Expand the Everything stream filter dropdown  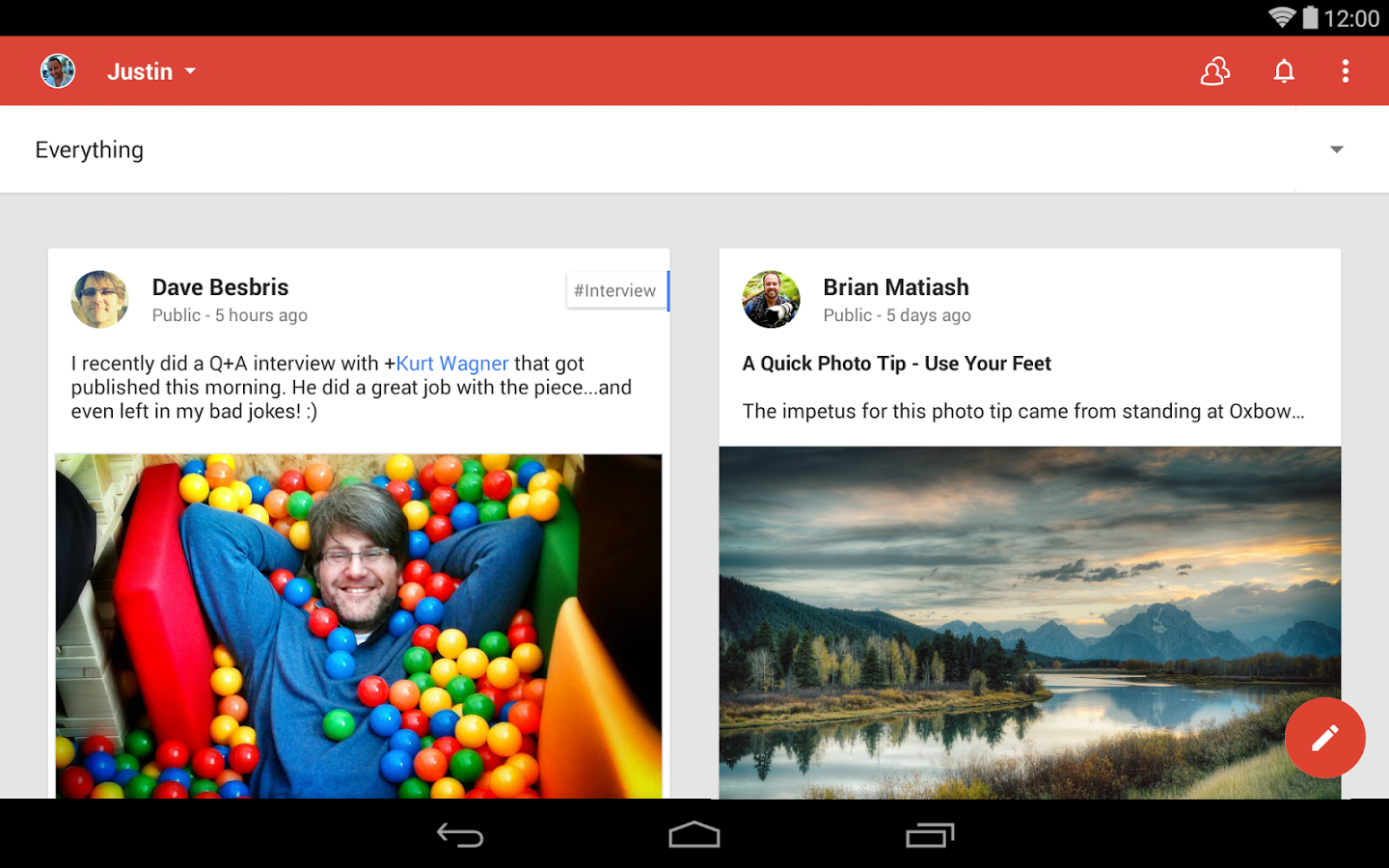tap(694, 149)
